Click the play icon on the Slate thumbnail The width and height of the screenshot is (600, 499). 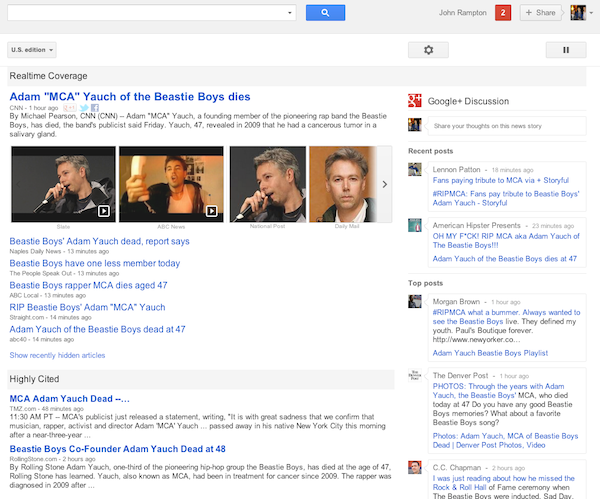[x=103, y=211]
